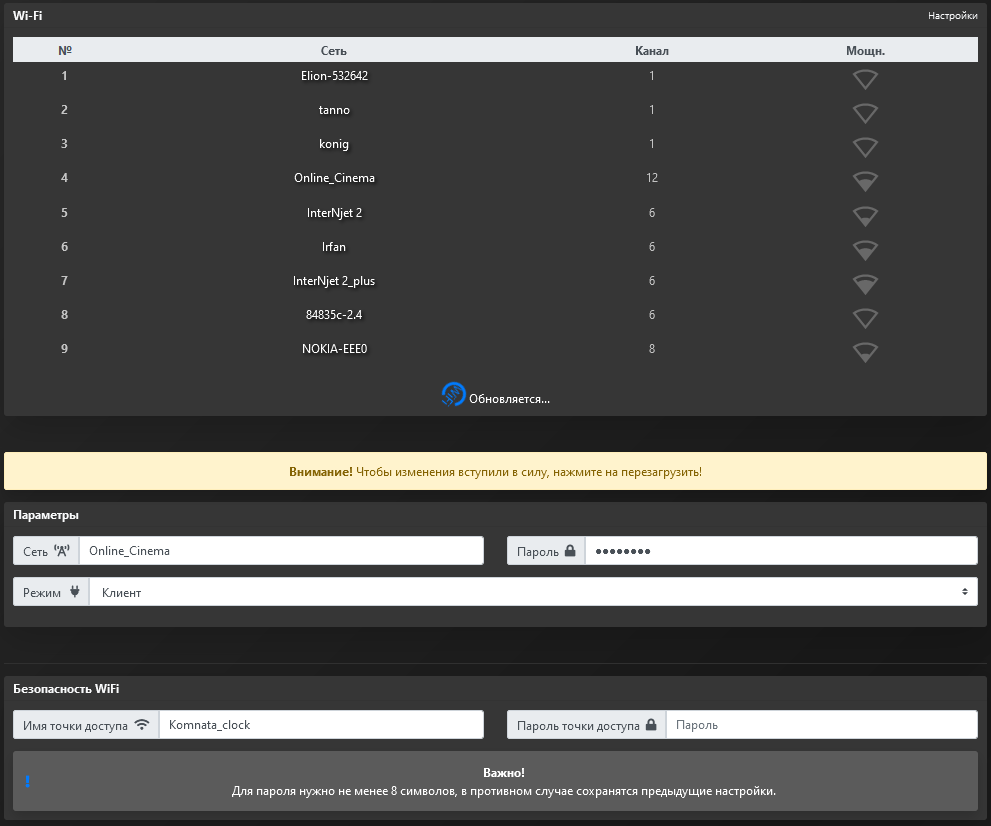This screenshot has height=826, width=991.
Task: Click the access point name field Komnata_clock
Action: point(320,725)
